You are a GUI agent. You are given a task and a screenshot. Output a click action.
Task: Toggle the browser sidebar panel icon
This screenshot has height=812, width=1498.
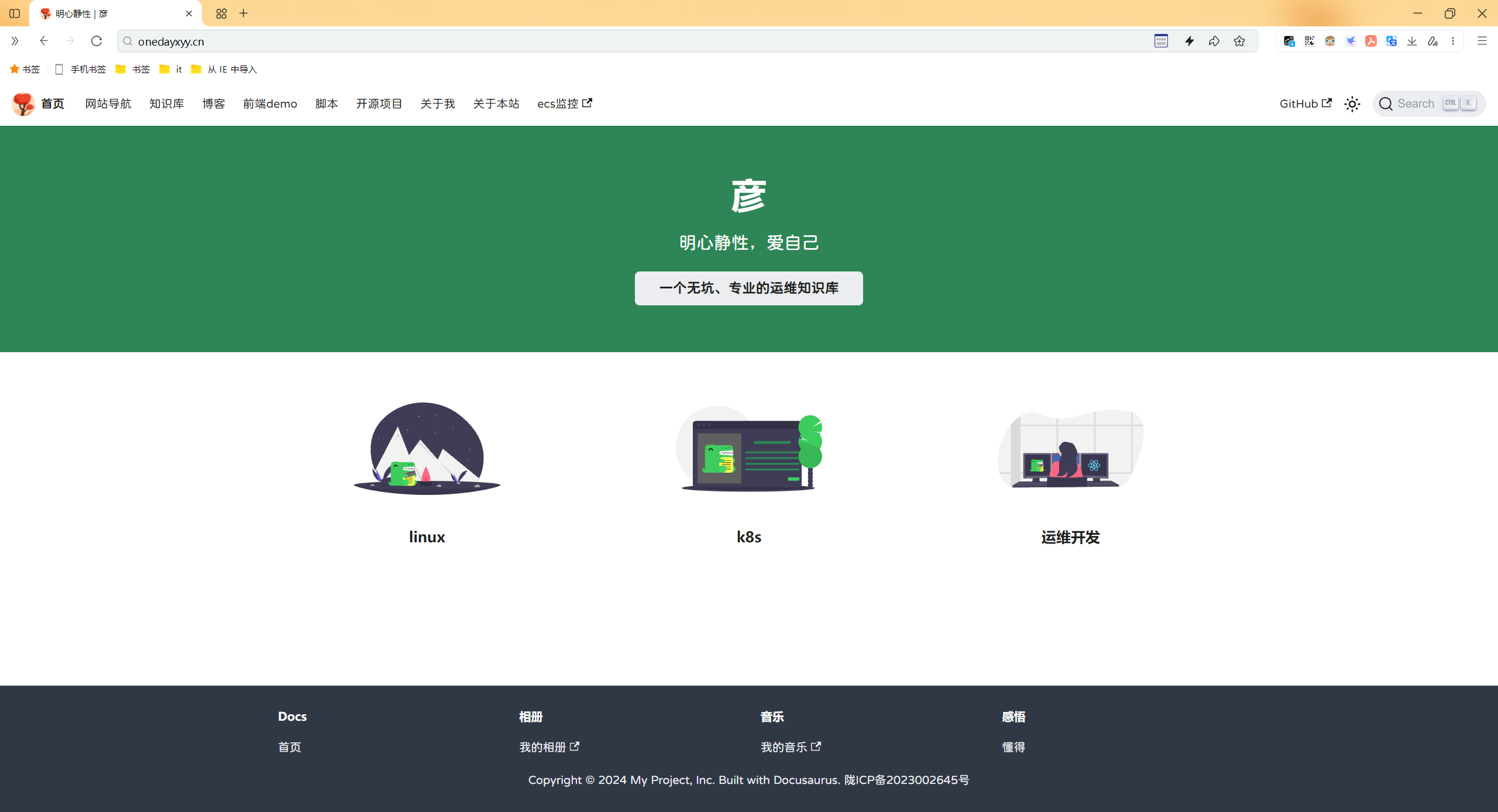point(15,13)
